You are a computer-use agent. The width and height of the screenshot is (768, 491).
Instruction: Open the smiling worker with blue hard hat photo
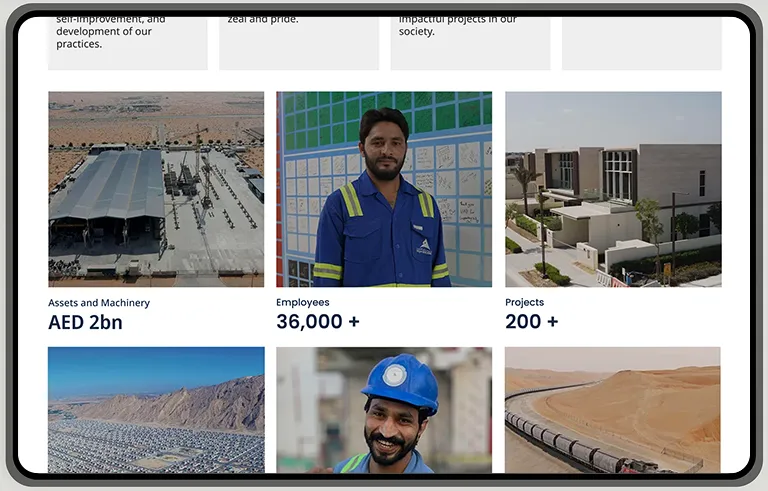384,410
